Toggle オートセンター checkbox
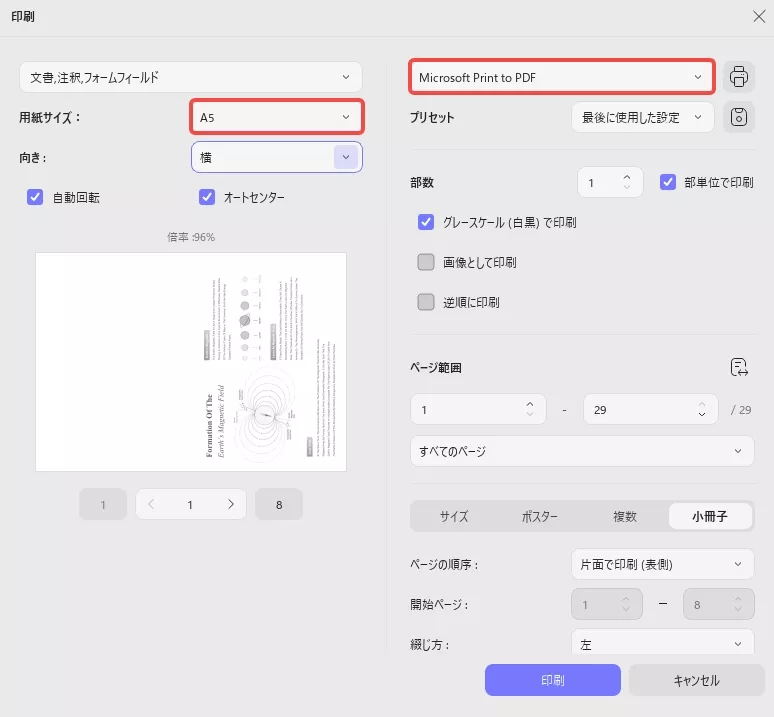 [207, 197]
